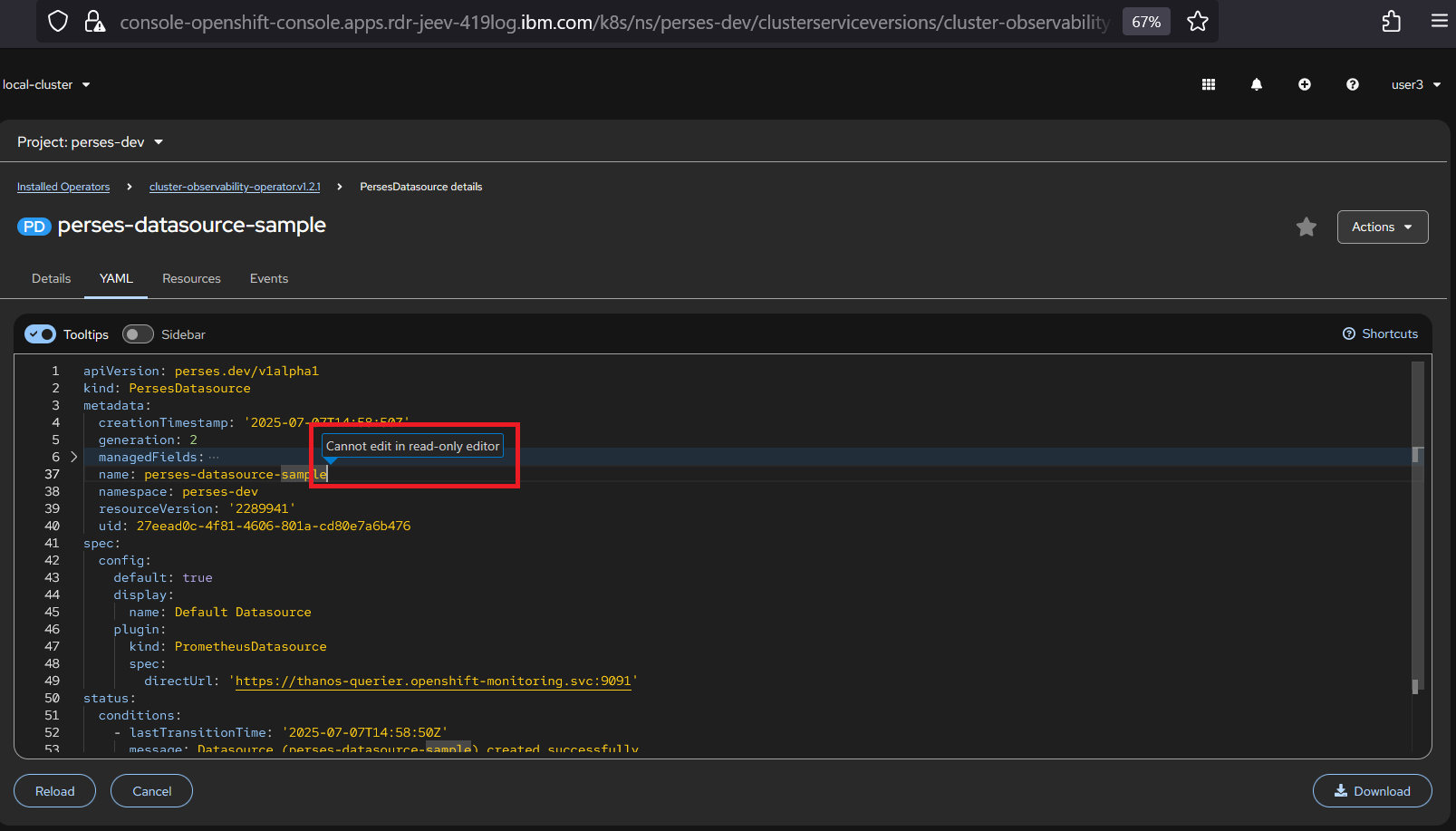
Task: Click the Default Datasource display name
Action: pyautogui.click(x=243, y=612)
